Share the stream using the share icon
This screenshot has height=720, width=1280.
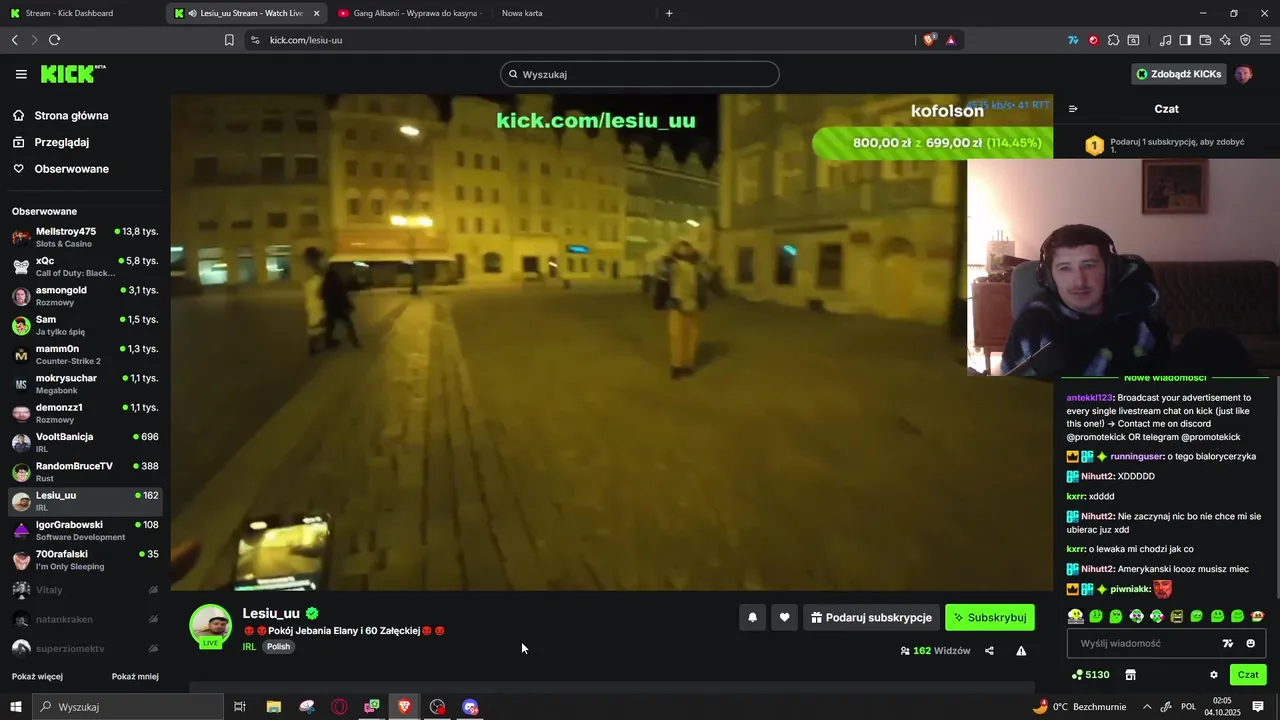pyautogui.click(x=989, y=651)
